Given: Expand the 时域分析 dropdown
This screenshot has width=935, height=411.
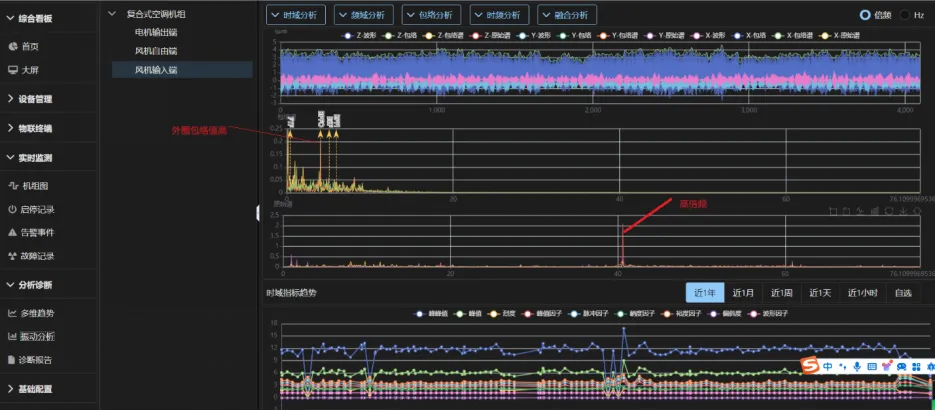Looking at the screenshot, I should pos(296,15).
